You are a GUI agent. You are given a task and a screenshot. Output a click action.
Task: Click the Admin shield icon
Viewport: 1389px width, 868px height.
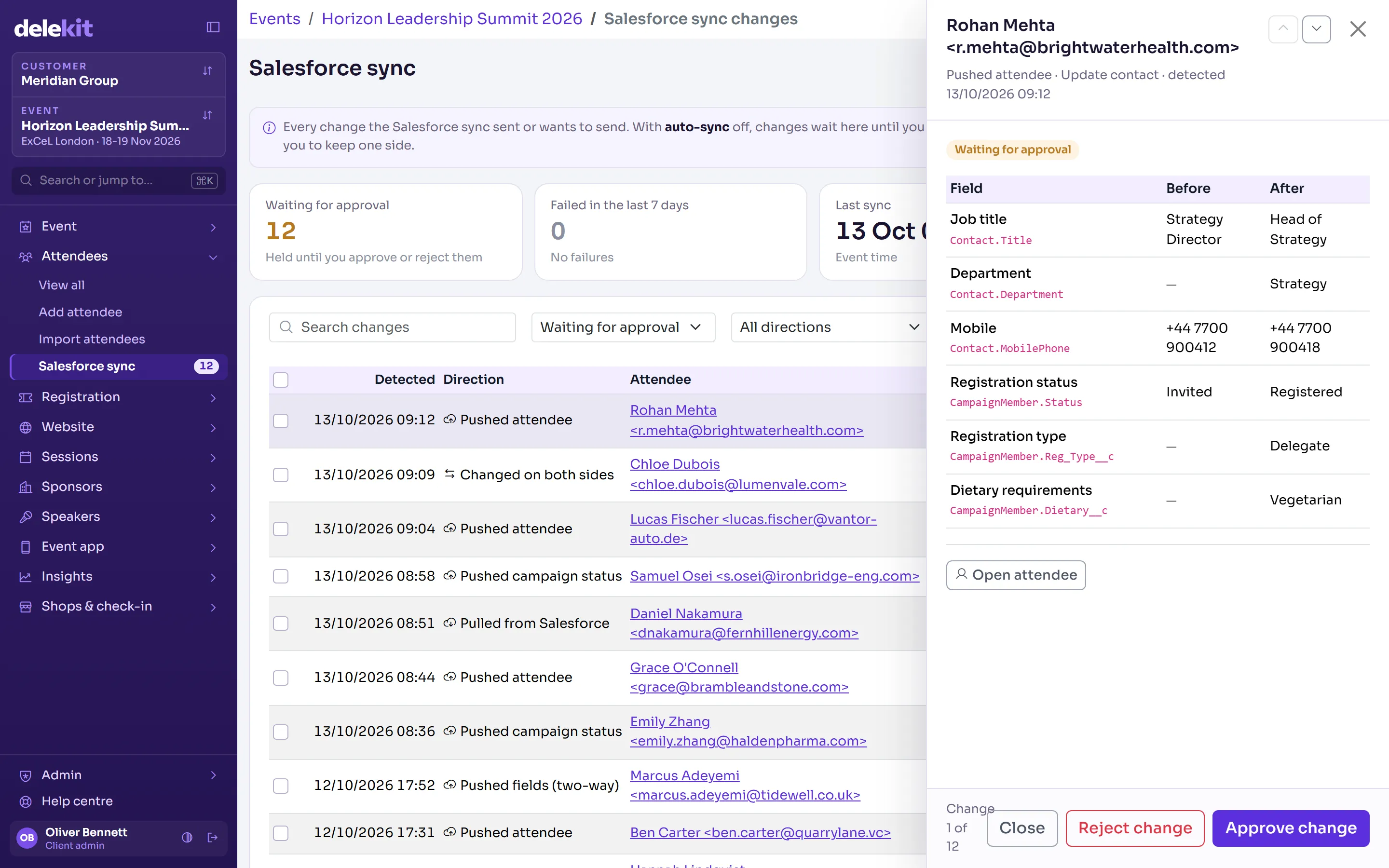click(x=25, y=776)
